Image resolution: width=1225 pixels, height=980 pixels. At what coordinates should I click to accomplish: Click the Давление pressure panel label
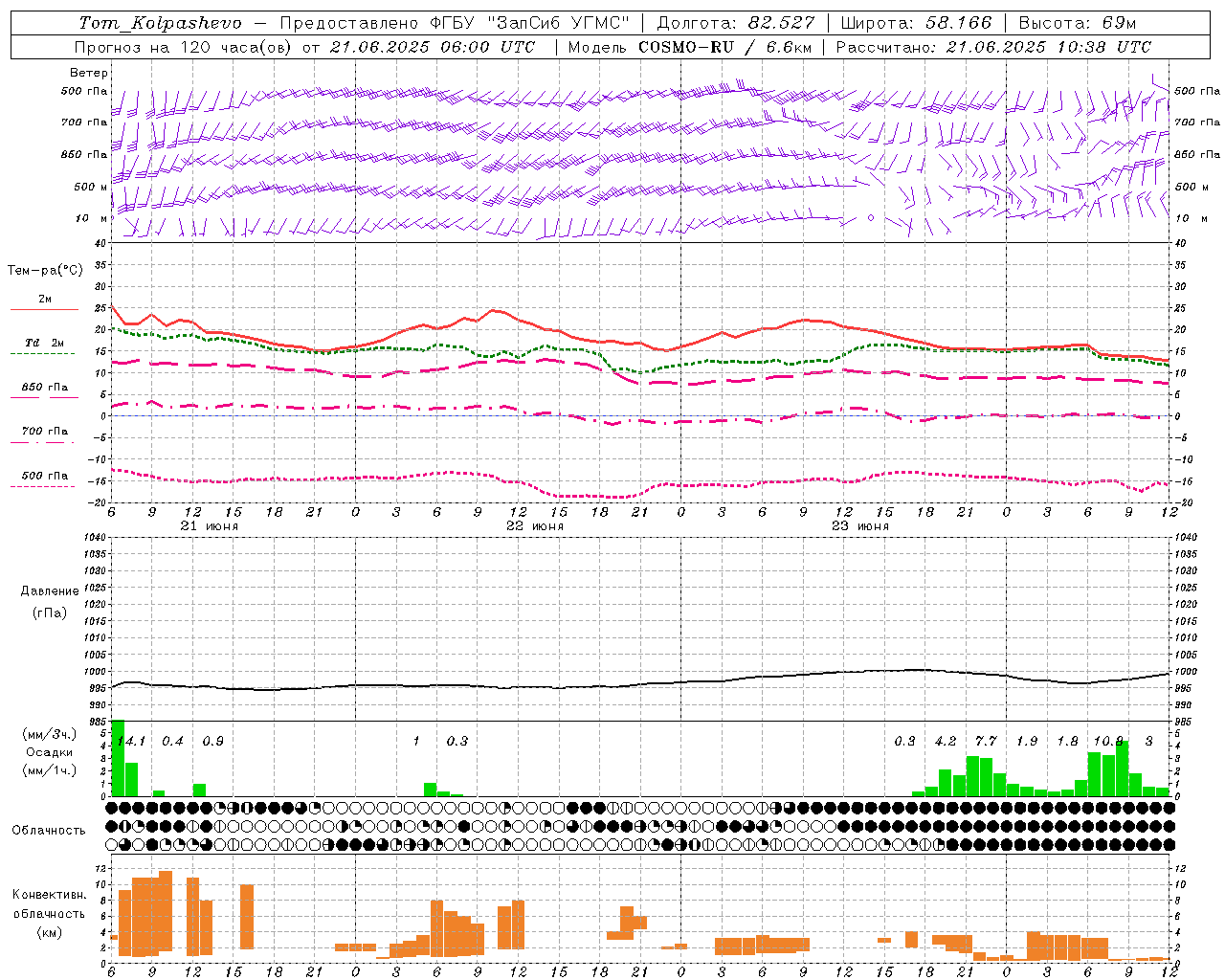tap(50, 591)
